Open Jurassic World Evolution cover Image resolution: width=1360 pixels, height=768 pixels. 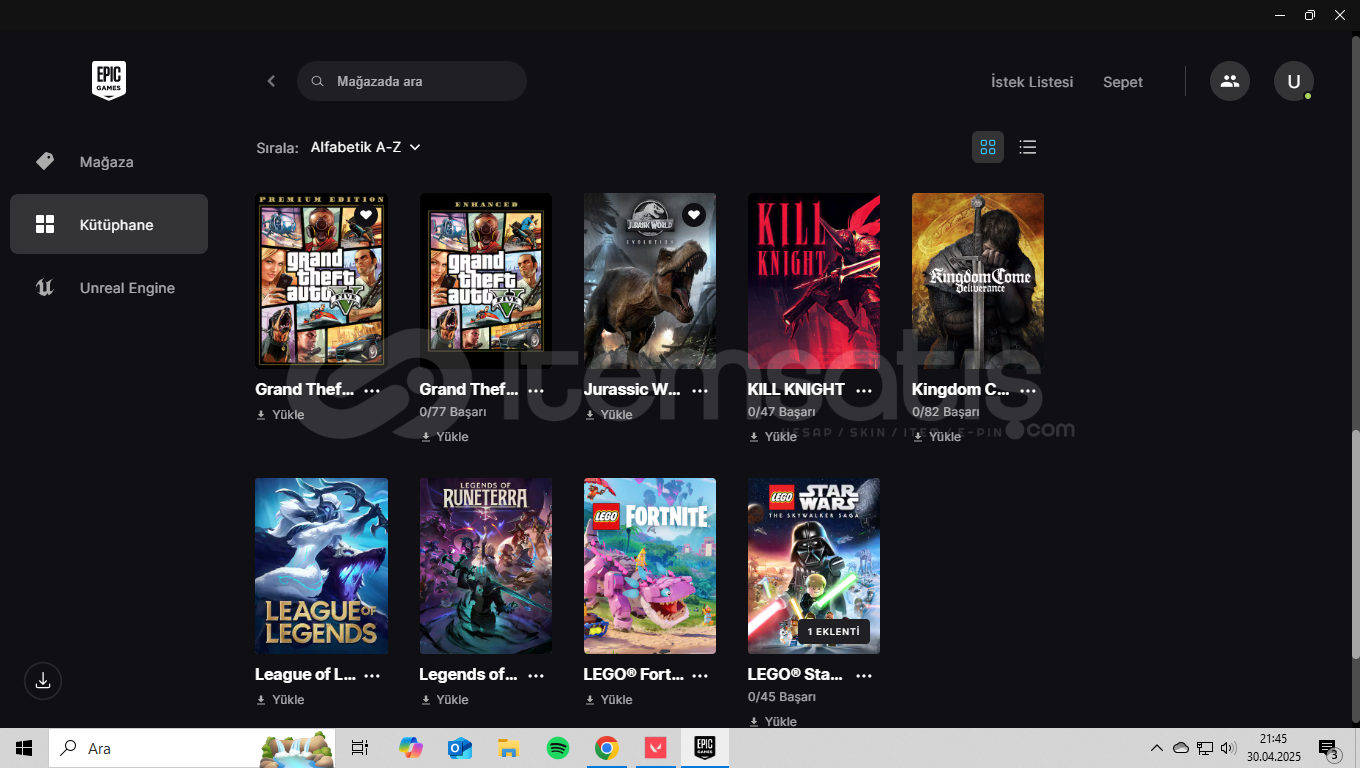[x=650, y=281]
